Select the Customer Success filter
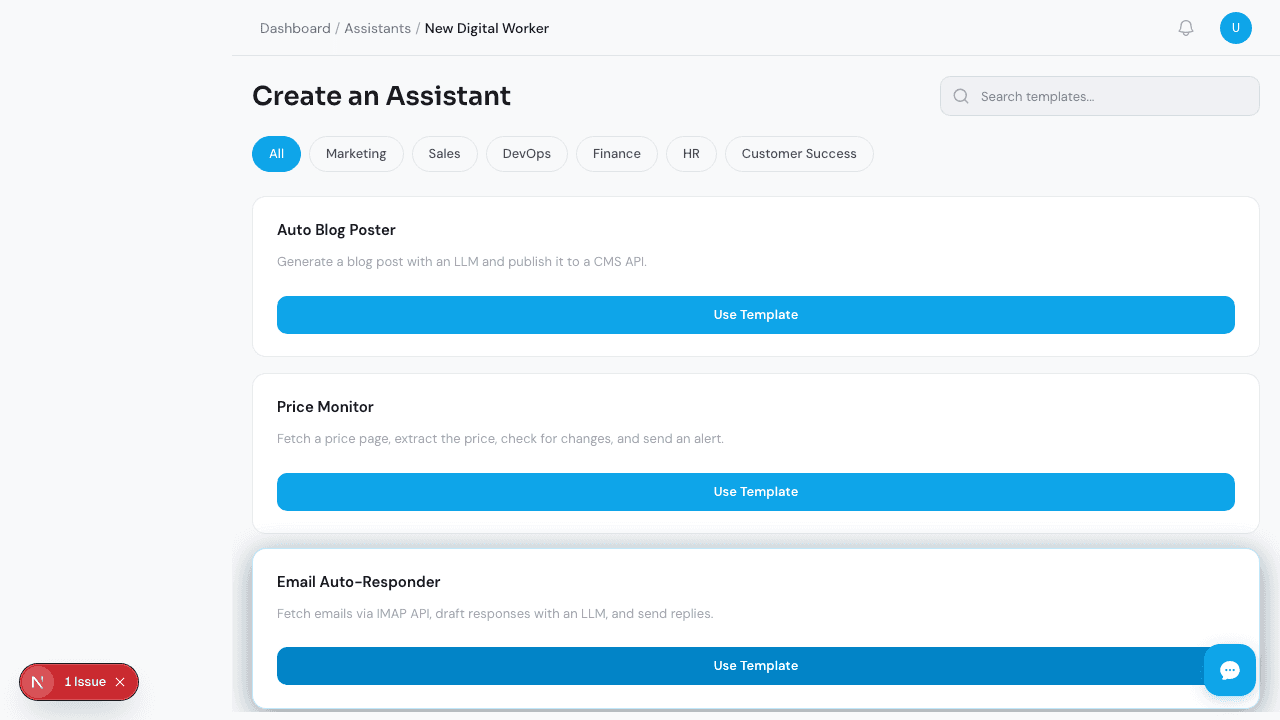 coord(799,154)
